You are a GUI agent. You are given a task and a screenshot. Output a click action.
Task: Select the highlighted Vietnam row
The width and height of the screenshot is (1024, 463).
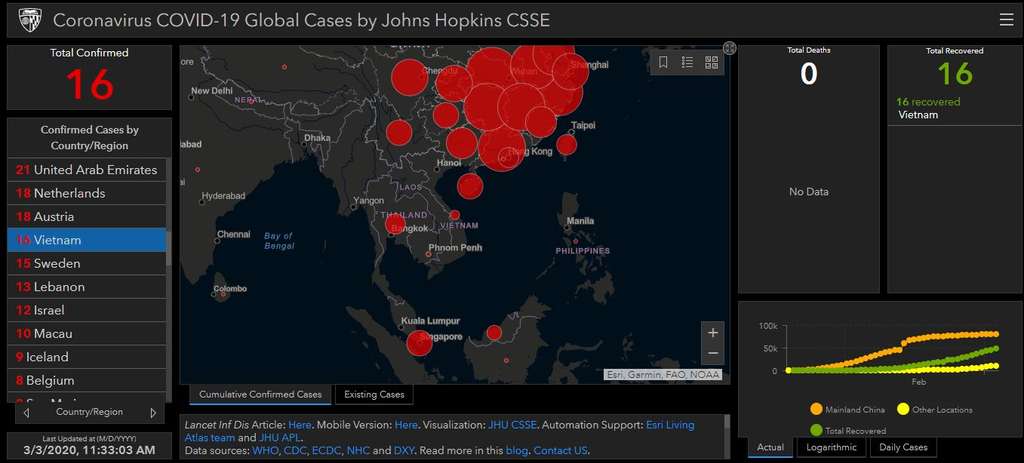point(86,240)
